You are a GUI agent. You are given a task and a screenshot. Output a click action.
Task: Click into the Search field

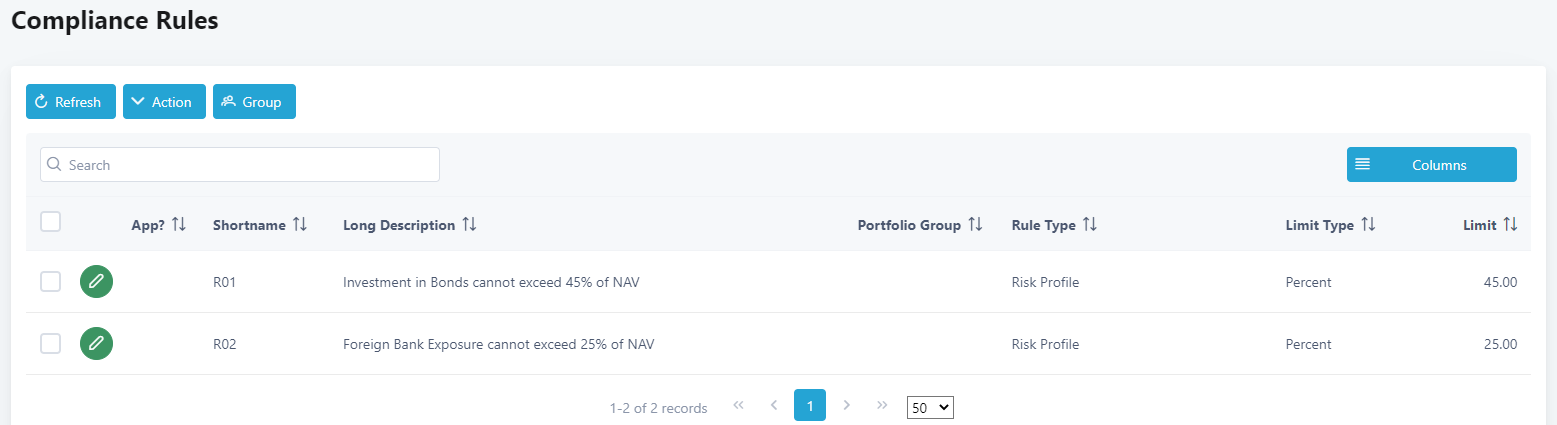pos(240,165)
